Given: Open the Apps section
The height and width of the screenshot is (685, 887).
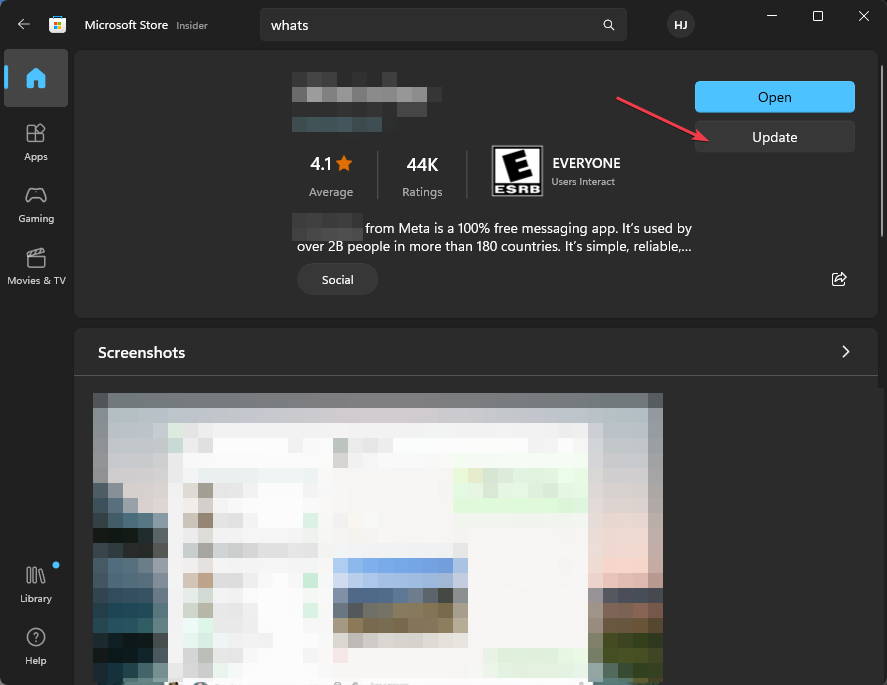Looking at the screenshot, I should click(36, 143).
